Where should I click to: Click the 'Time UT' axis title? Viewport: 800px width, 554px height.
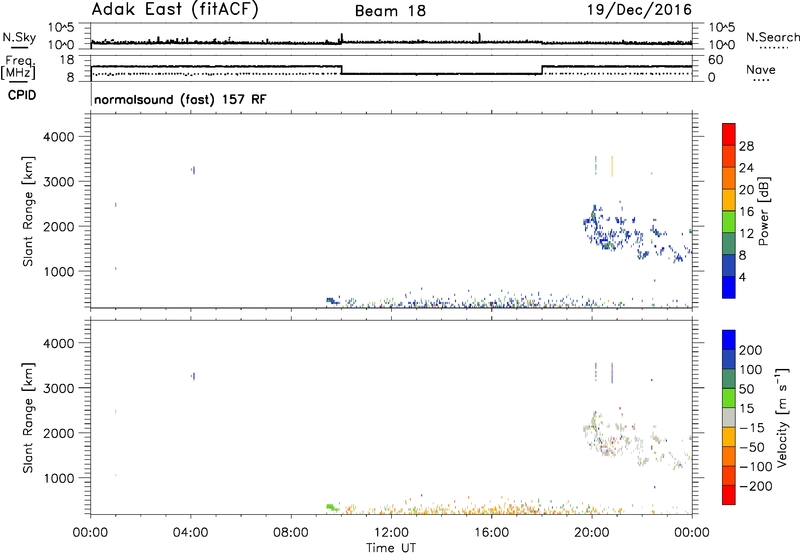click(x=391, y=548)
